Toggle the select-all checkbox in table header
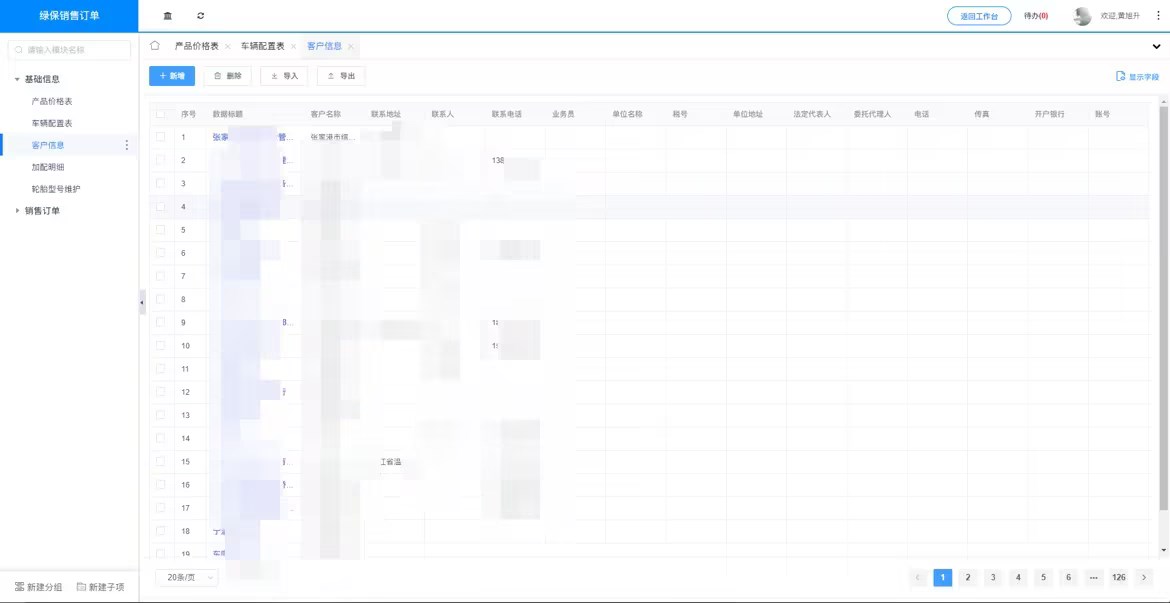This screenshot has width=1170, height=603. 161,113
